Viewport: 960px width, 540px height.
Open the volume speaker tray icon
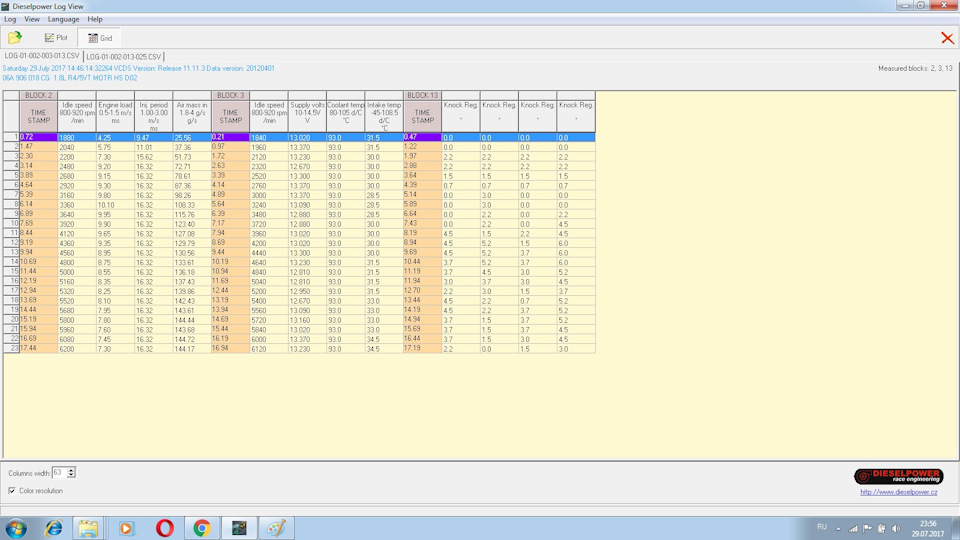click(x=896, y=528)
